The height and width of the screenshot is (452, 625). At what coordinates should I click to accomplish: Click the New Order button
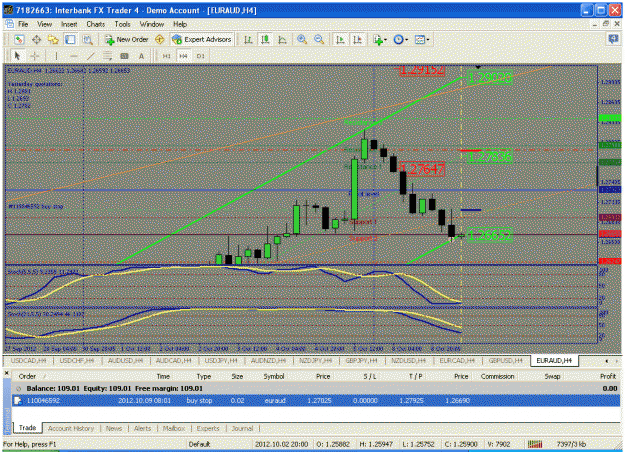point(127,39)
